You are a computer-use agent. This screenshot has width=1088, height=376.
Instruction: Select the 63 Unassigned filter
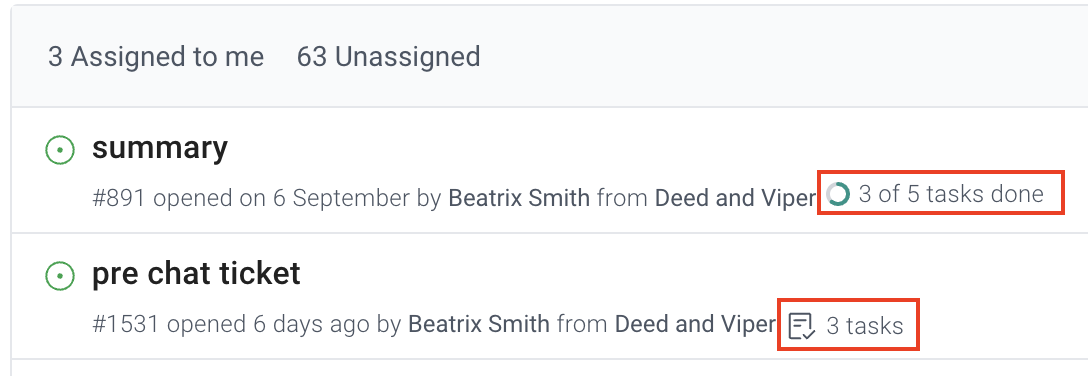(389, 57)
